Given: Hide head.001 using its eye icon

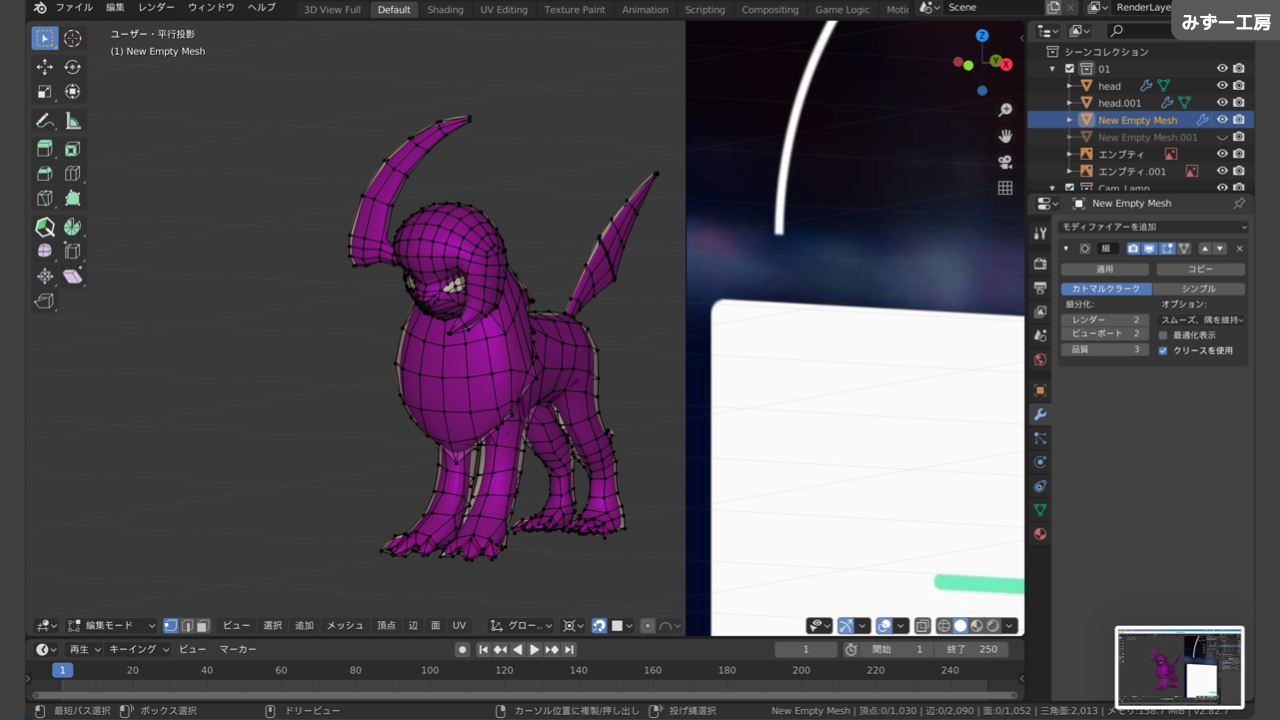Looking at the screenshot, I should point(1222,103).
